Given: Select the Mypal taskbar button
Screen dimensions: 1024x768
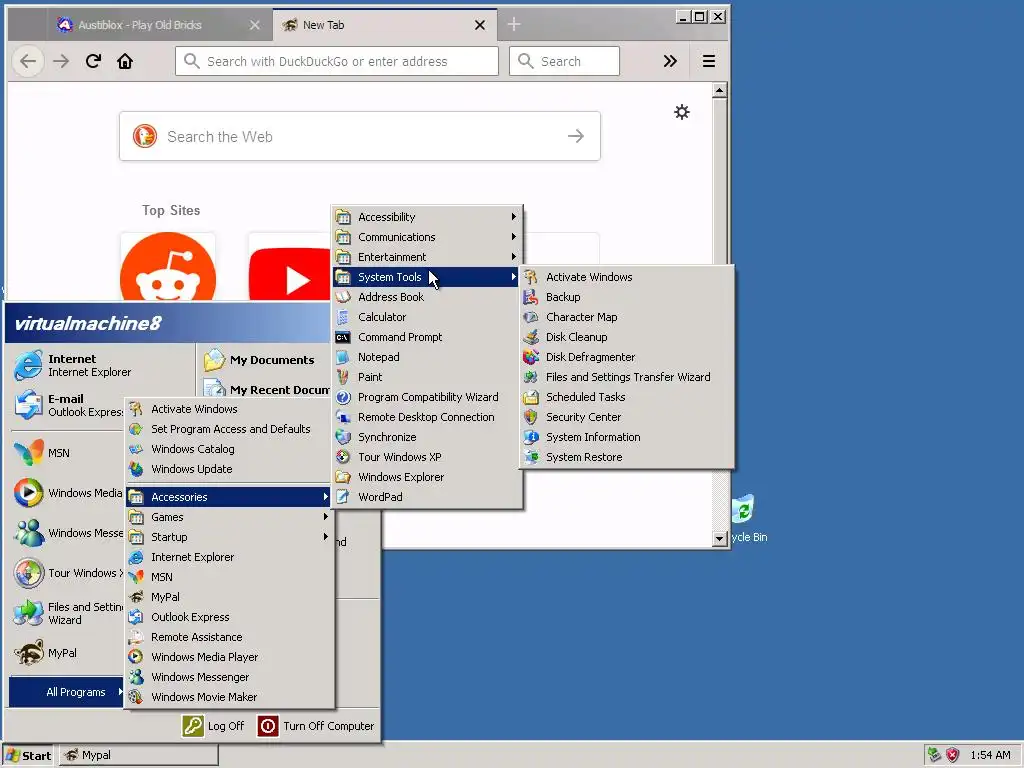Looking at the screenshot, I should pyautogui.click(x=138, y=756).
